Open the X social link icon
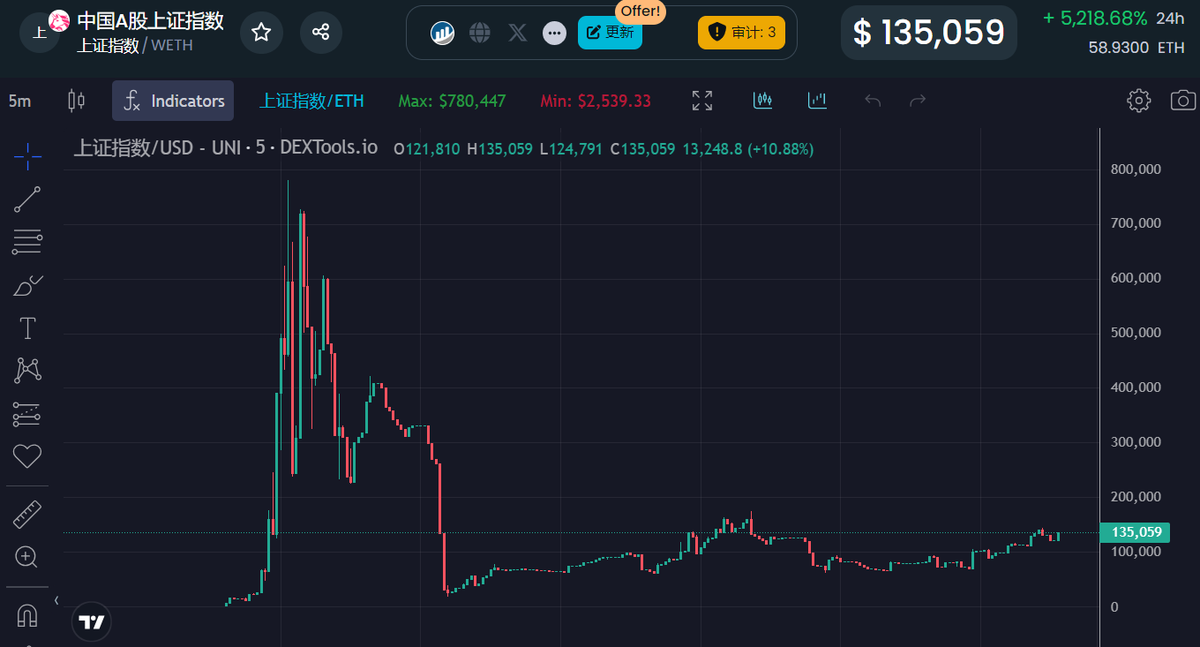 (517, 33)
